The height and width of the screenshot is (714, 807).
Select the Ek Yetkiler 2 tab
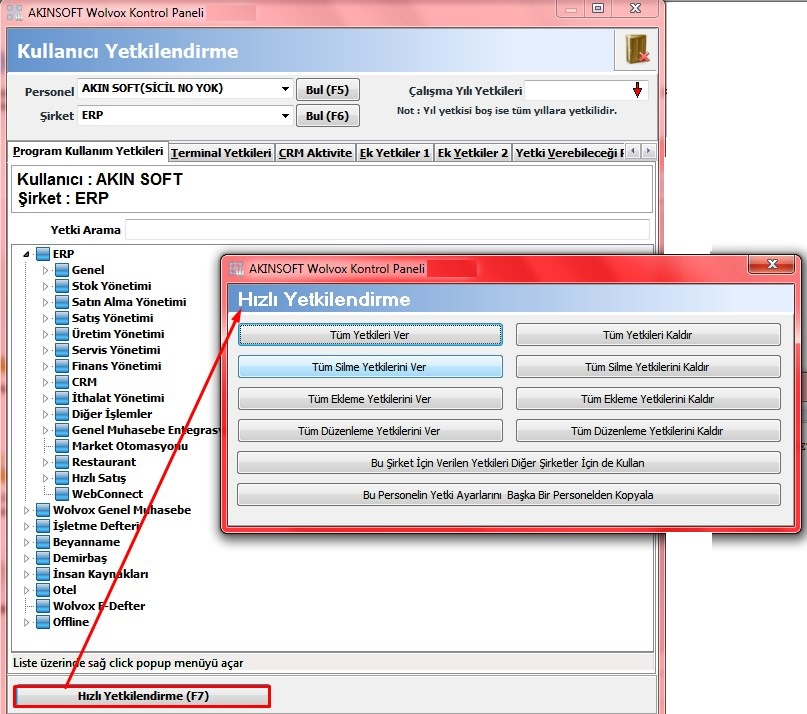(x=472, y=153)
